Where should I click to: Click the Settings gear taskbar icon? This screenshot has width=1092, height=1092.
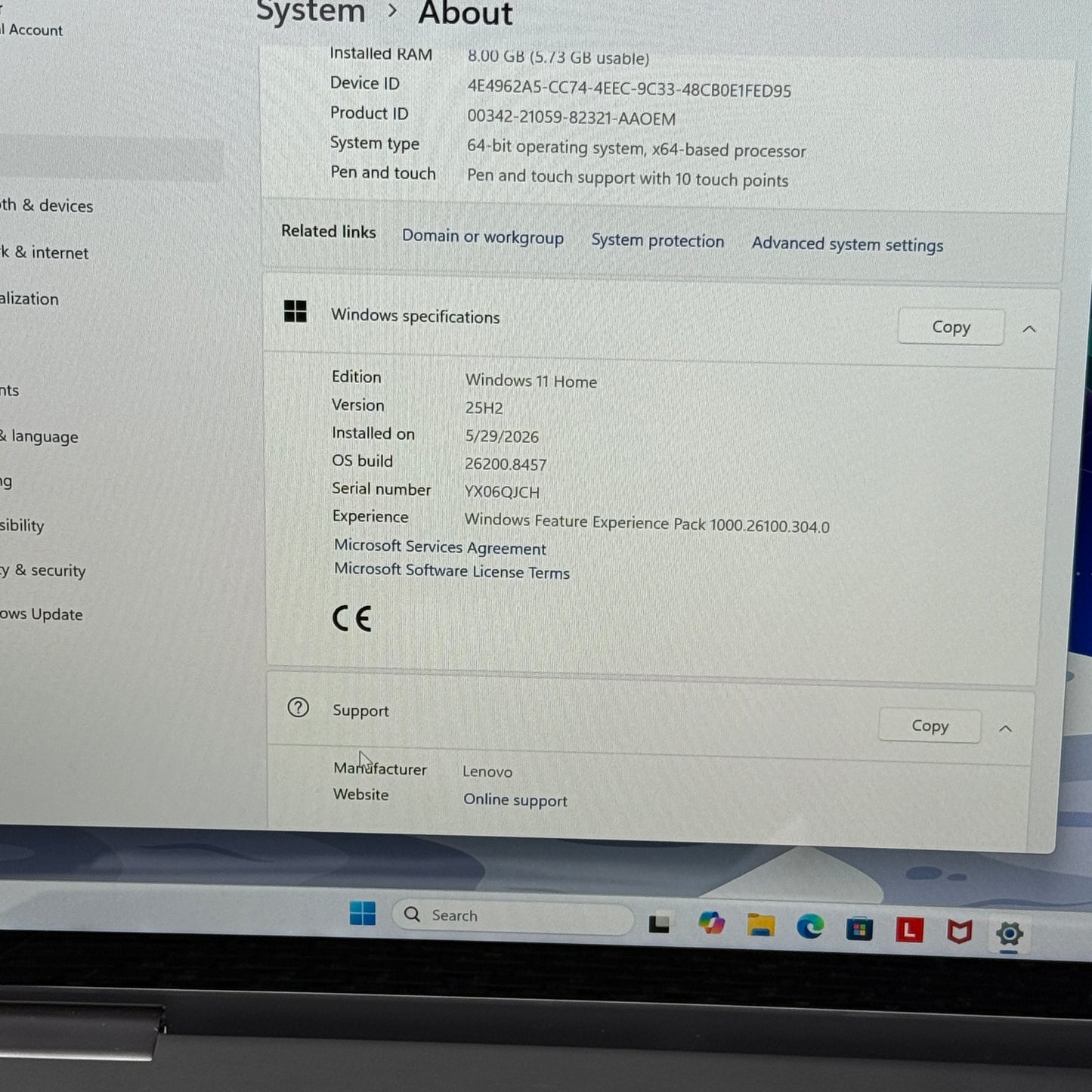(x=1009, y=934)
